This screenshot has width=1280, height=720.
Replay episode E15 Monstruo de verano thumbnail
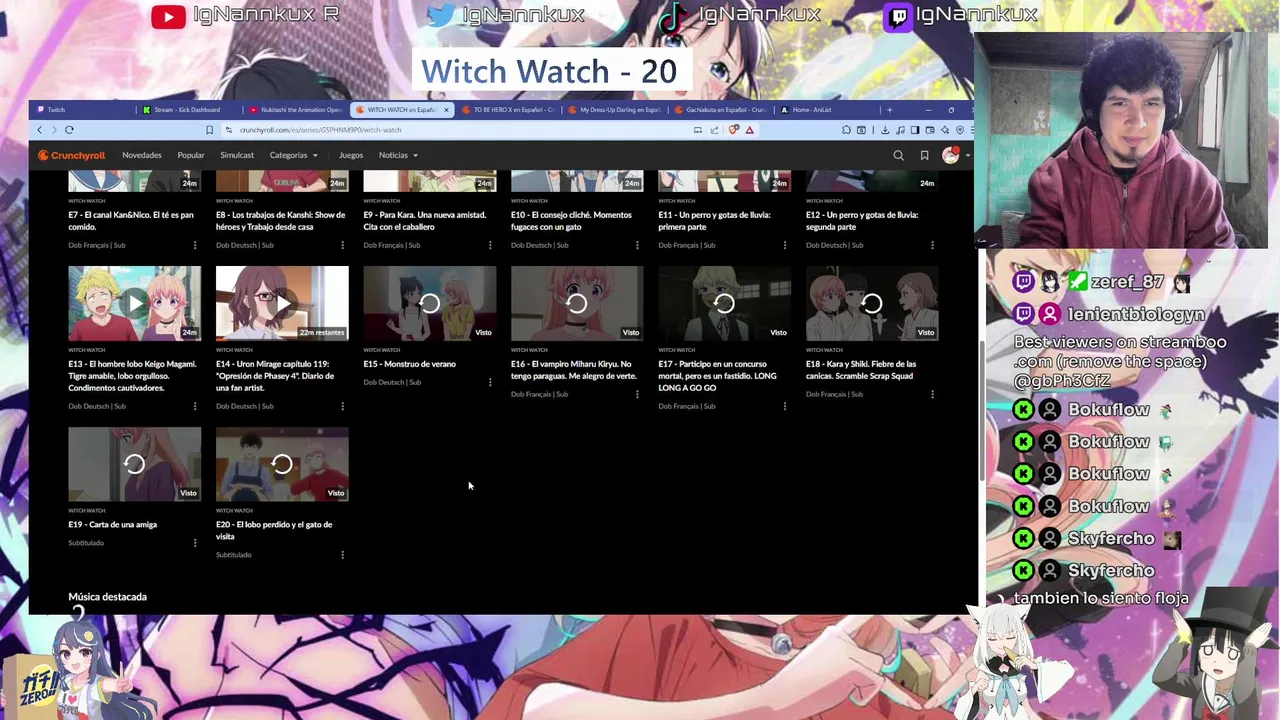(430, 303)
